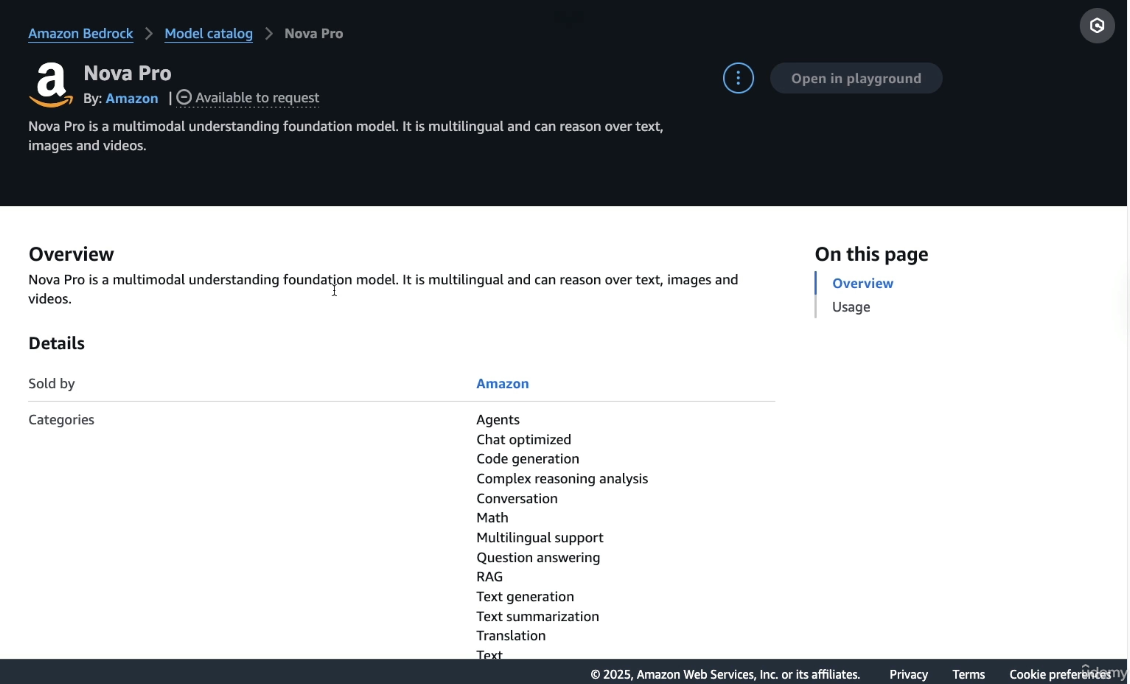1130x684 pixels.
Task: Click the breadcrumb chevron before Nova Pro
Action: point(269,33)
